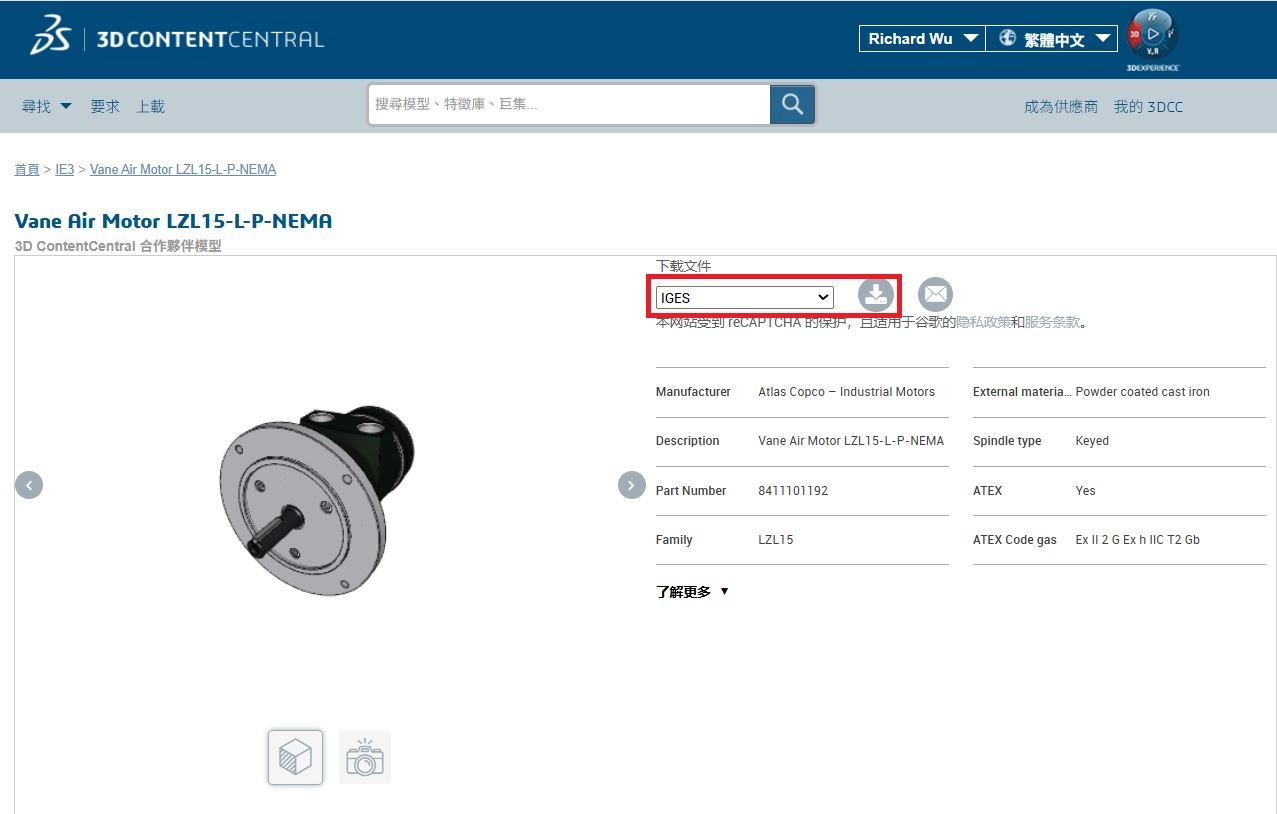
Task: Click ATEX Code gas value text
Action: (1138, 540)
